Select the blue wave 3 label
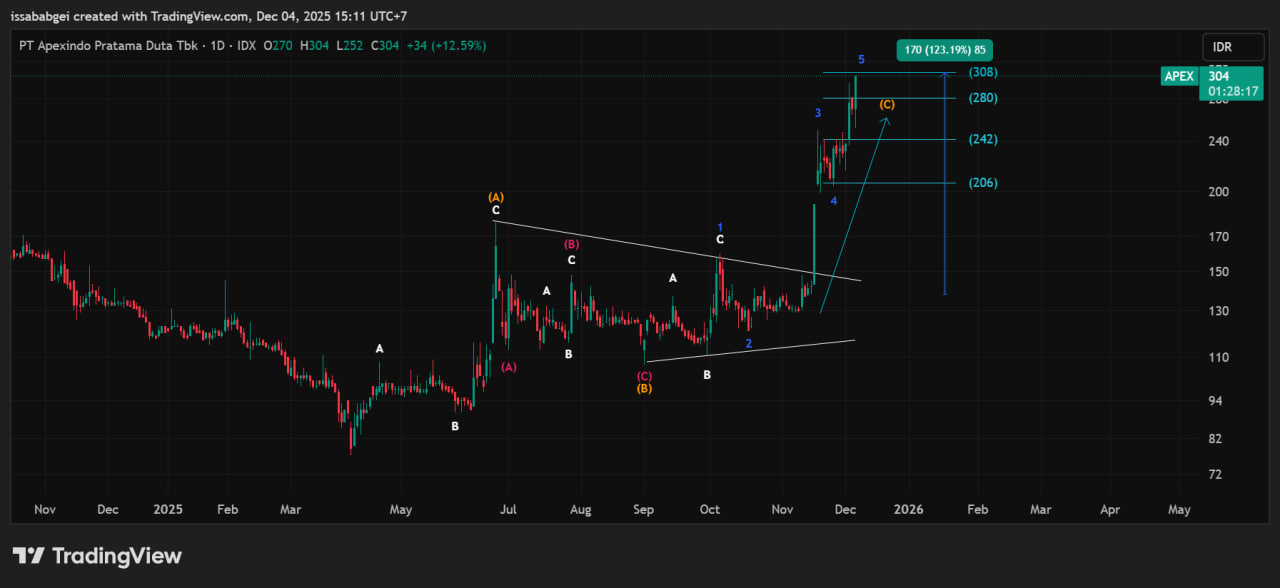 (x=817, y=113)
